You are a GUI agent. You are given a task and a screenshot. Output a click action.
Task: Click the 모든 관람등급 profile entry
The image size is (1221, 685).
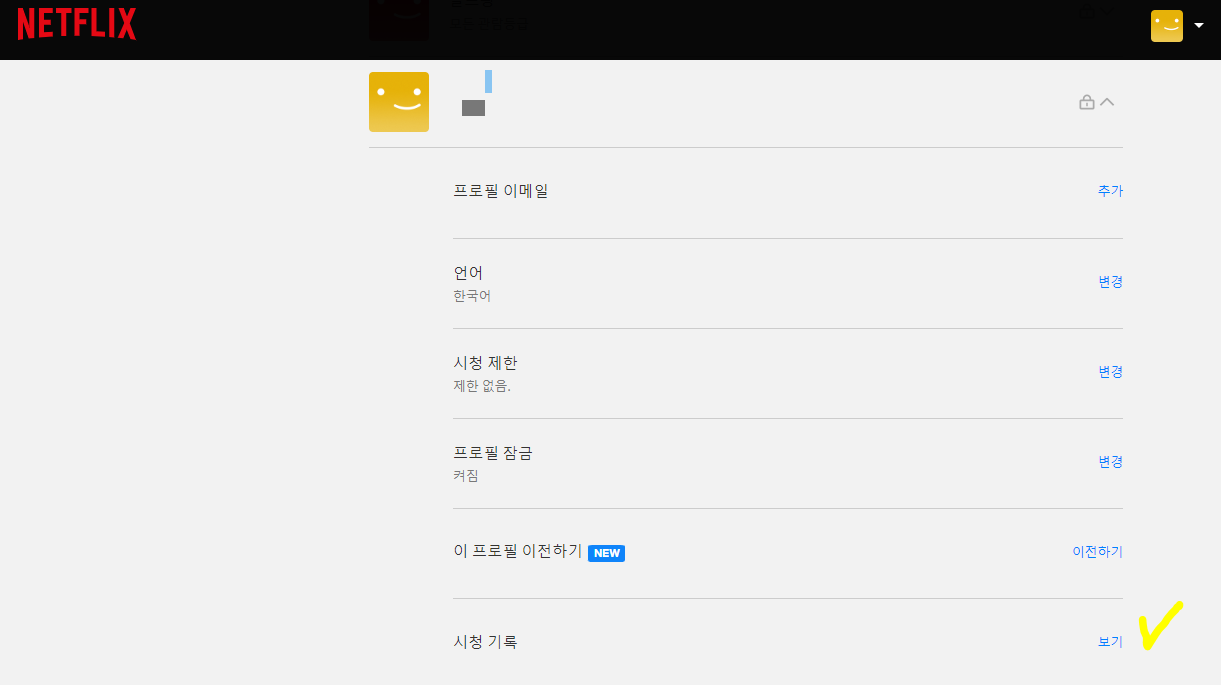[490, 22]
